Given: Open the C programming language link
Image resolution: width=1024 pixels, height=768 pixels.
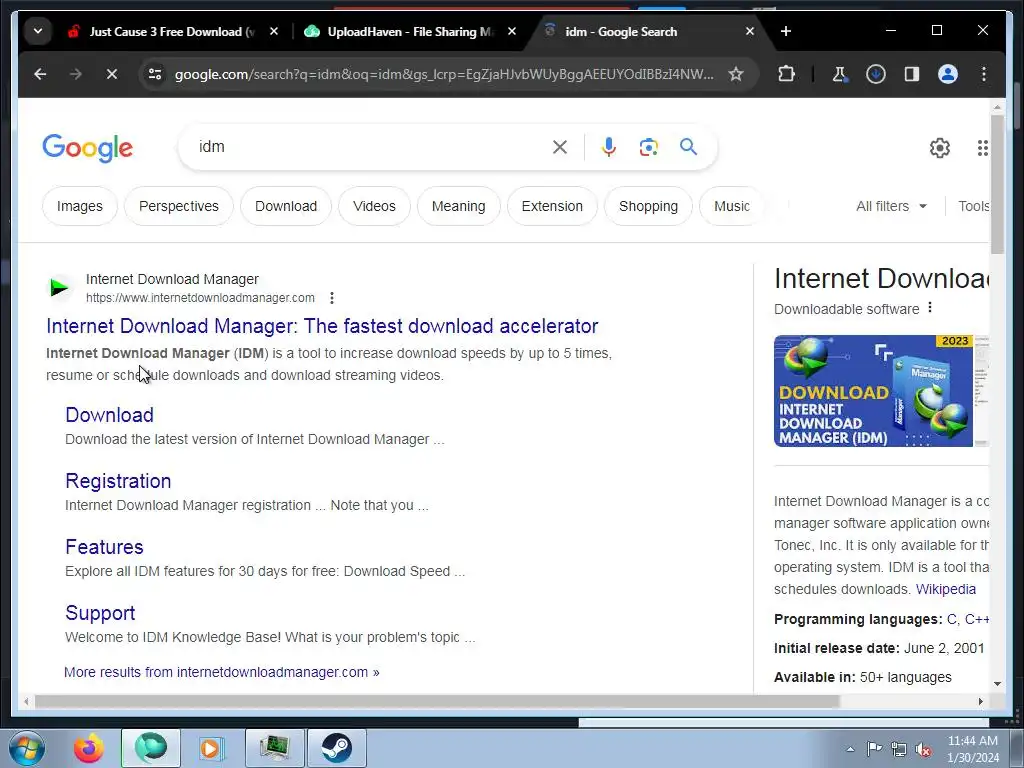Looking at the screenshot, I should click(952, 619).
